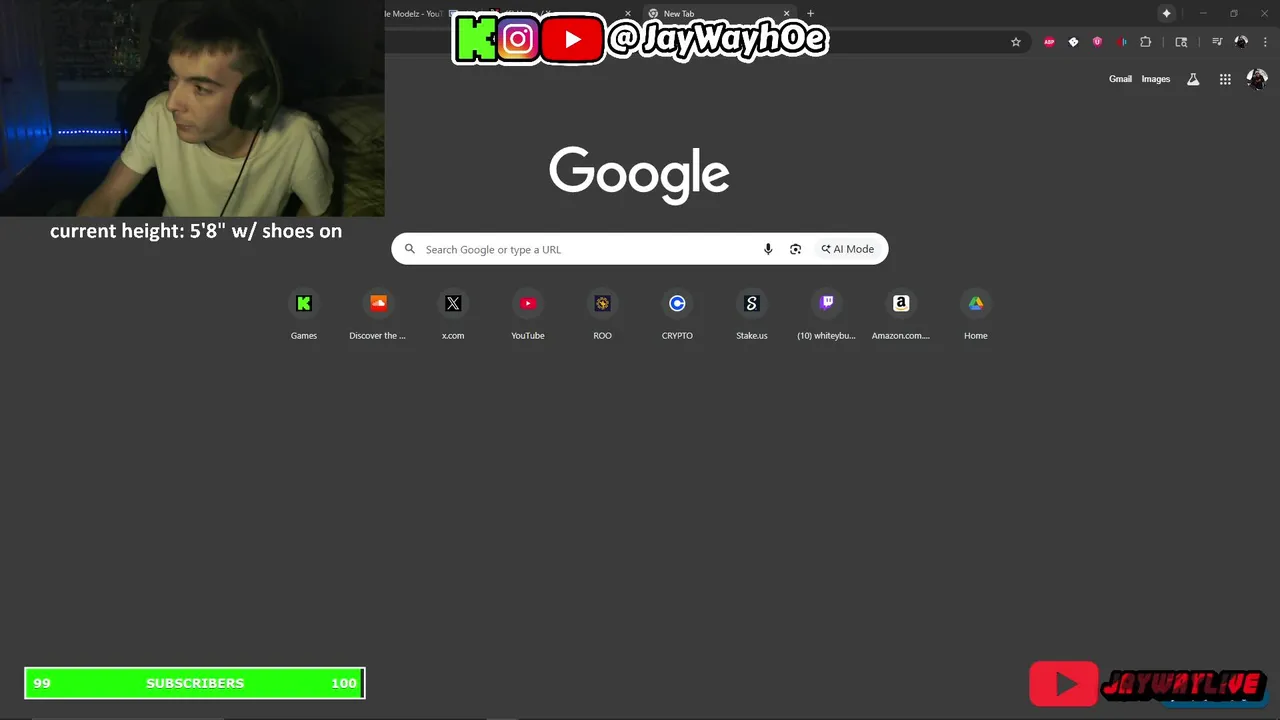Image resolution: width=1280 pixels, height=720 pixels.
Task: Open the (10) whiteybu... Twitch shortcut
Action: (826, 314)
